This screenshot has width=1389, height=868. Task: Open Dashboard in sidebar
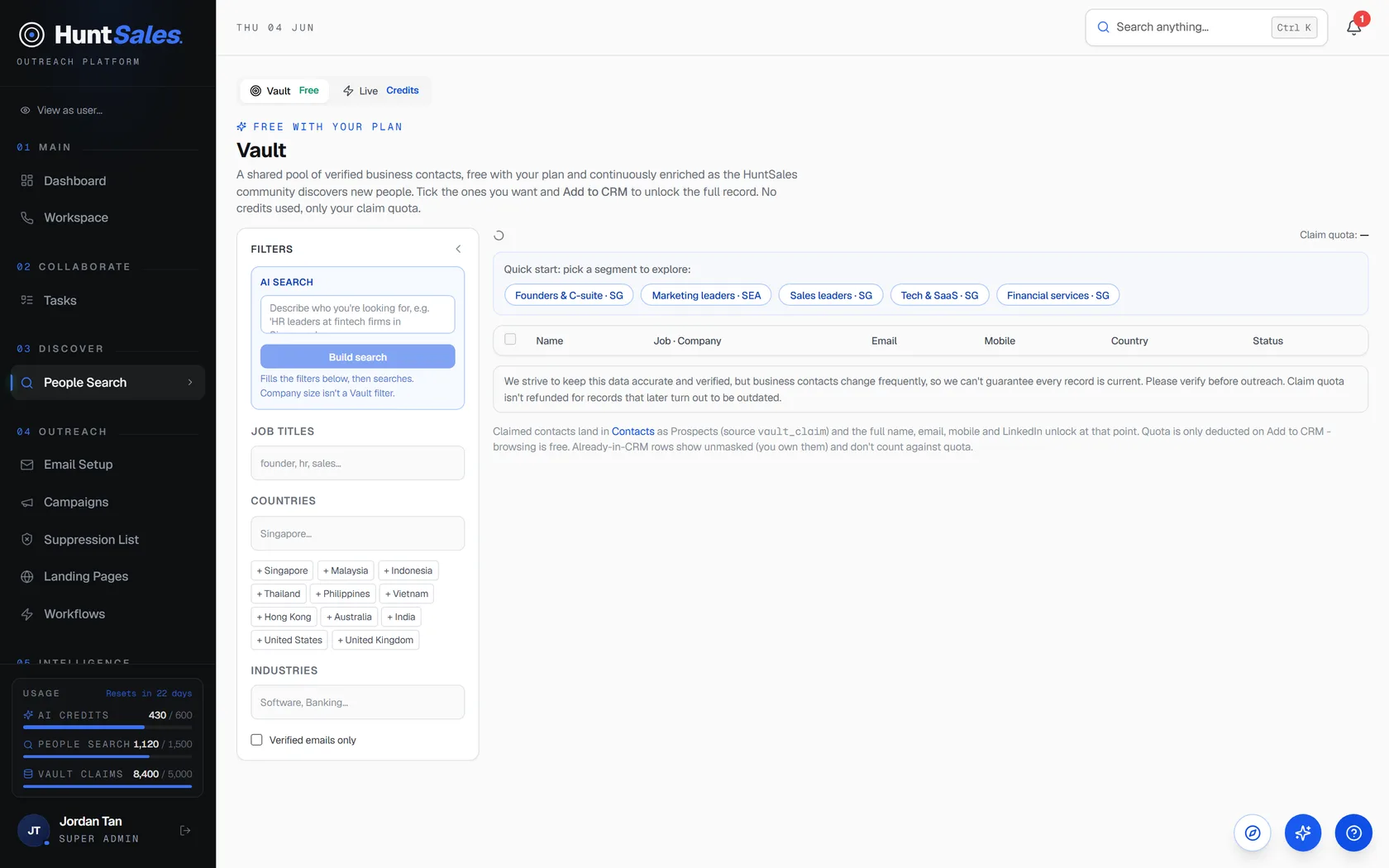point(107,180)
